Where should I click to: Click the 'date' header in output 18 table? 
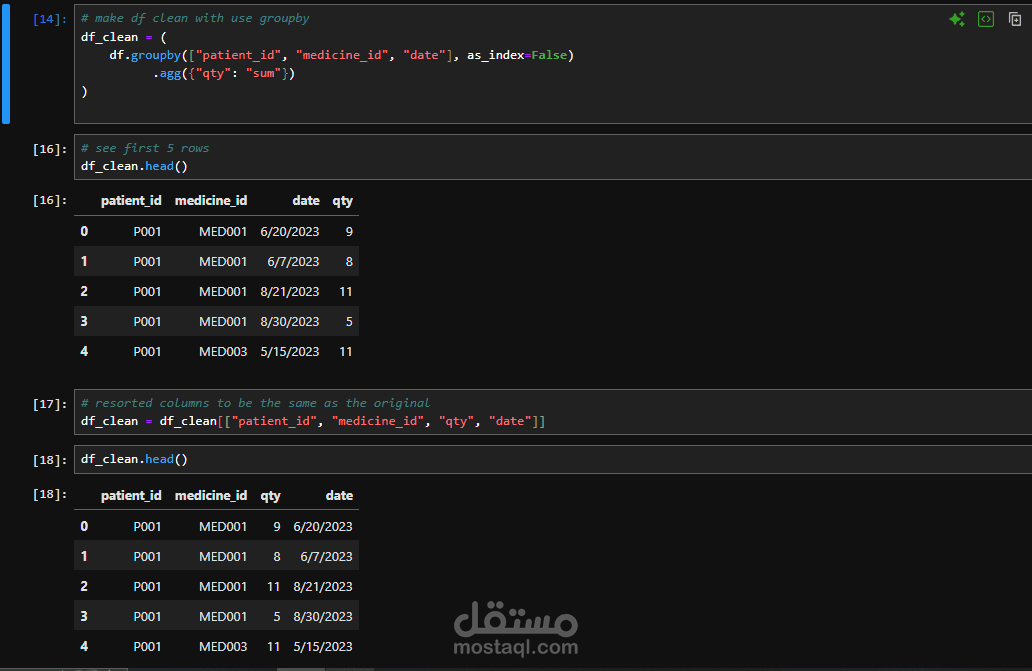[x=340, y=495]
